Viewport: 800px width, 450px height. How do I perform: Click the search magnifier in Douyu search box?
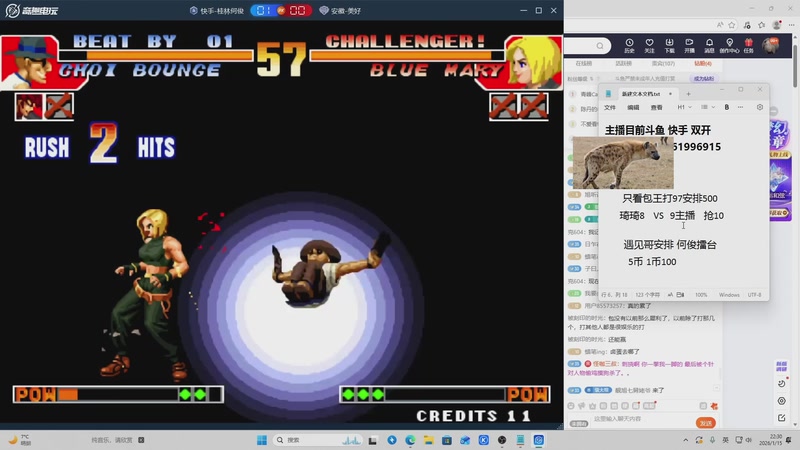tap(600, 46)
